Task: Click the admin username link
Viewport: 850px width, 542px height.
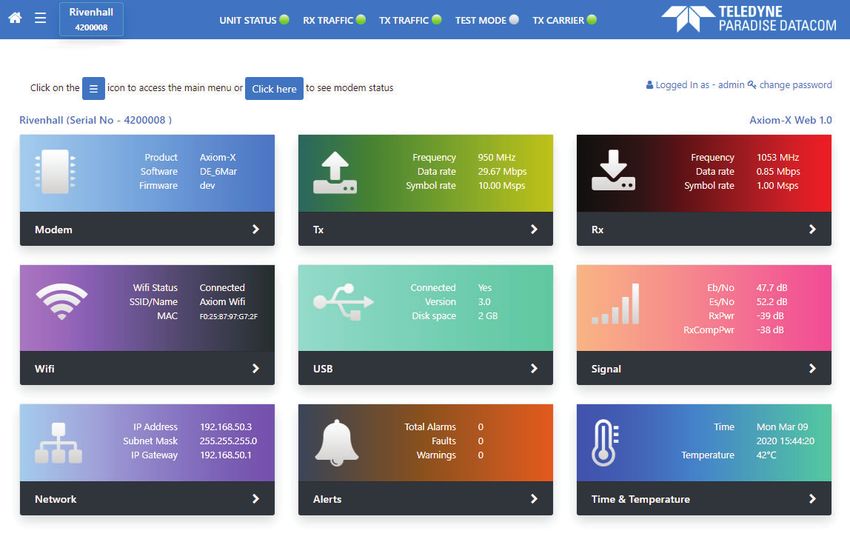Action: pyautogui.click(x=731, y=85)
